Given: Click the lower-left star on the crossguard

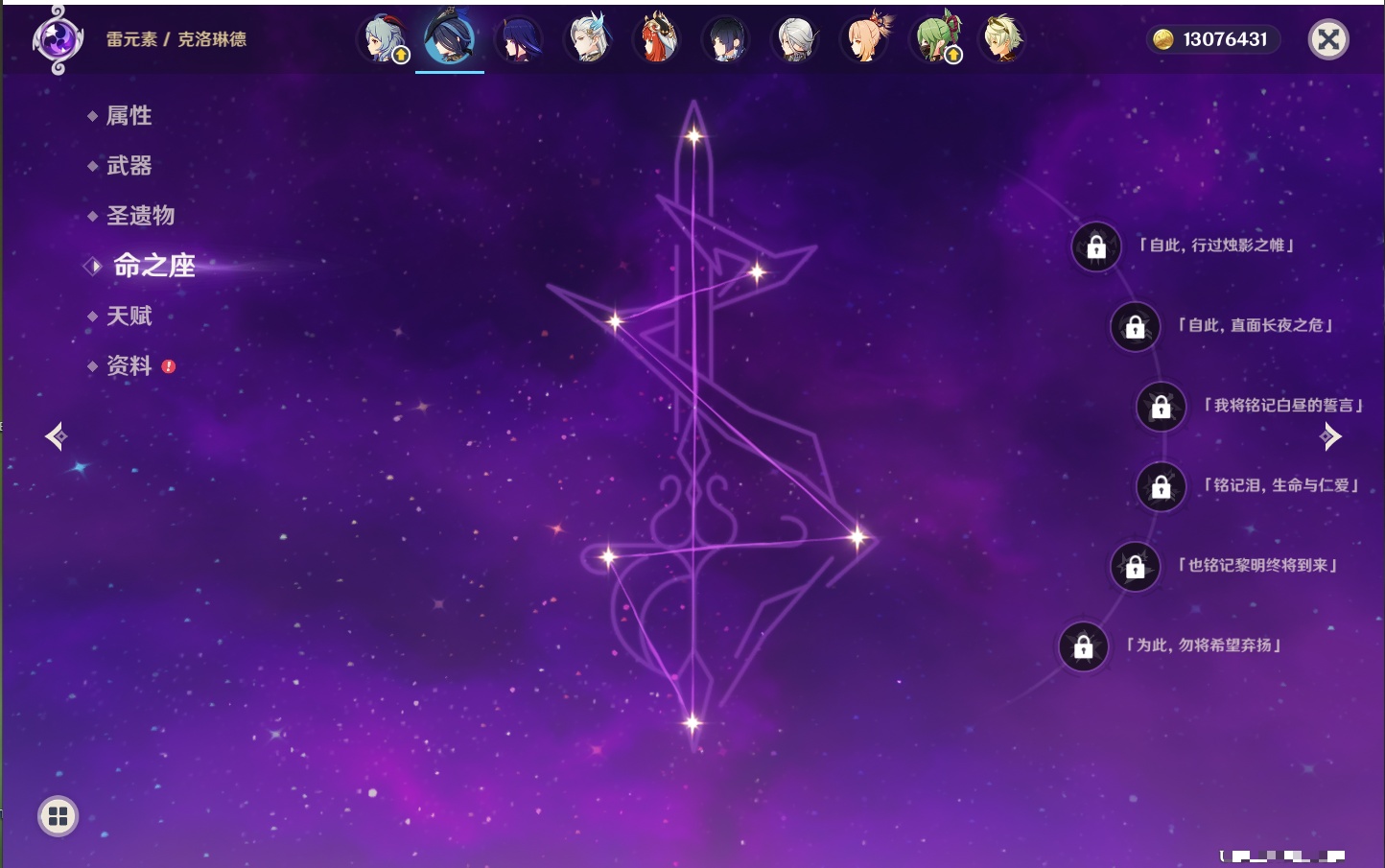Looking at the screenshot, I should [607, 556].
